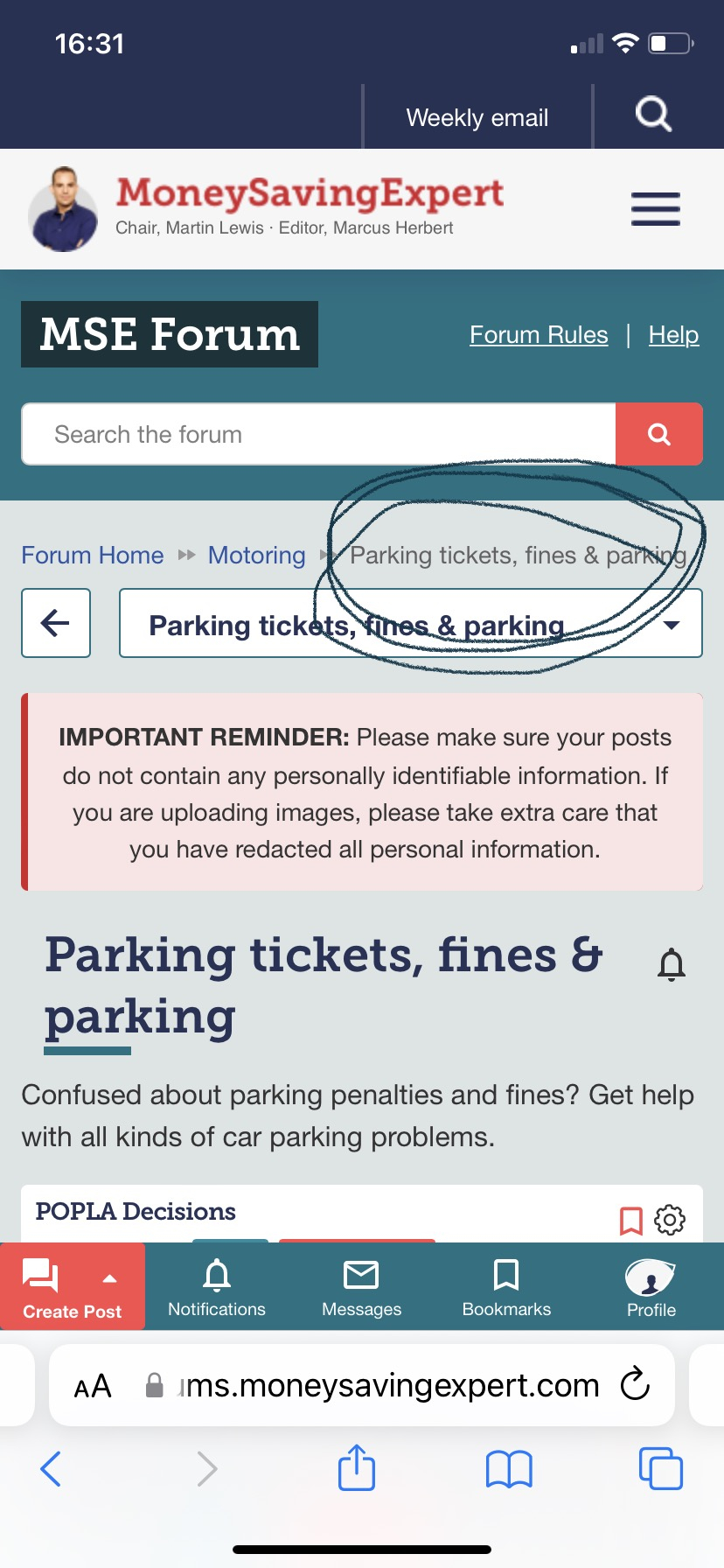Expand Parking tickets category dropdown
Viewport: 724px width, 1568px height.
coord(672,625)
